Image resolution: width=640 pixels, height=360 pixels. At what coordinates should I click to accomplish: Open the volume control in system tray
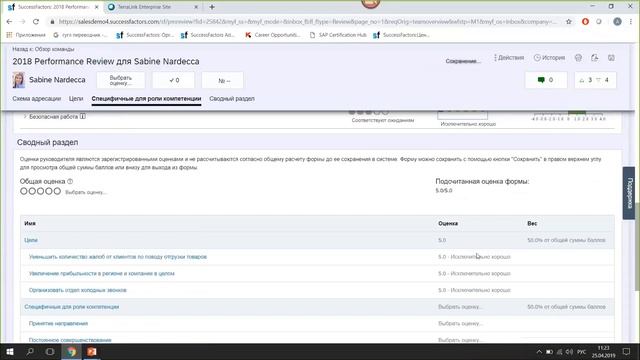click(569, 351)
